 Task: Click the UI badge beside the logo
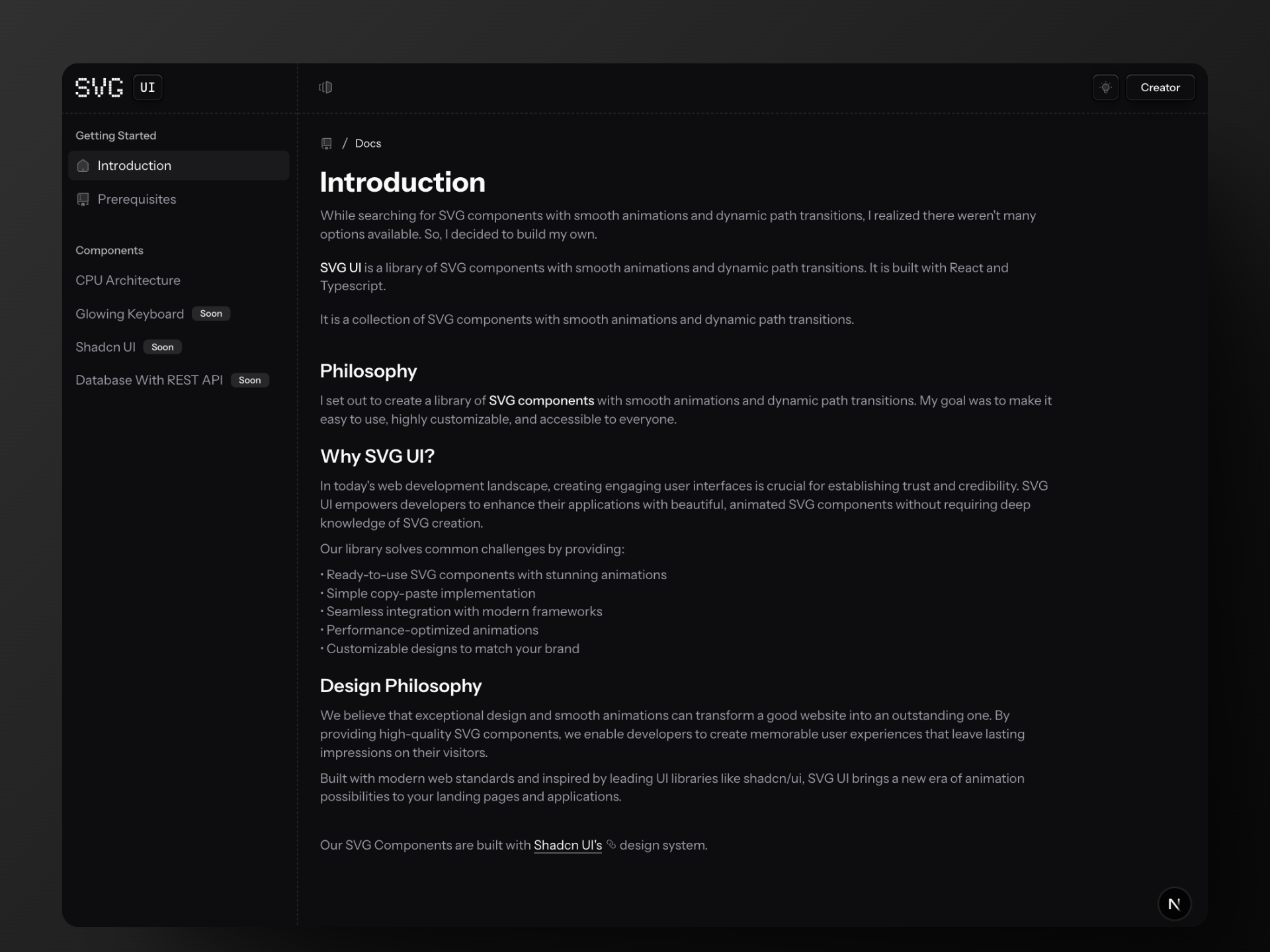148,87
